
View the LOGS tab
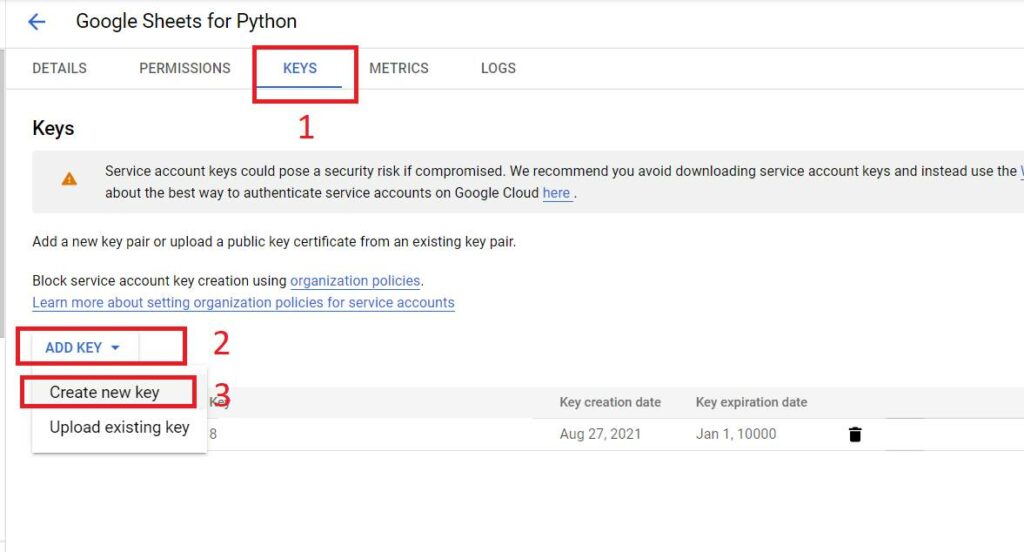click(498, 68)
